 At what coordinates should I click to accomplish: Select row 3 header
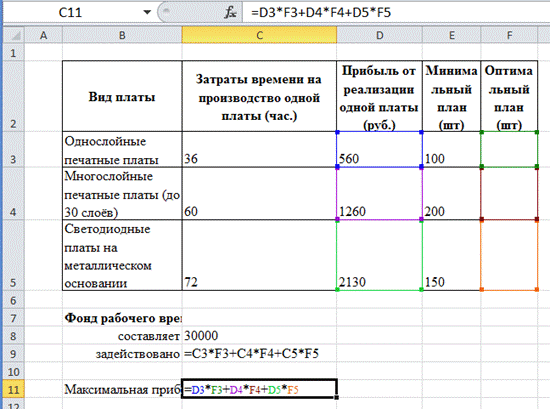[x=13, y=149]
